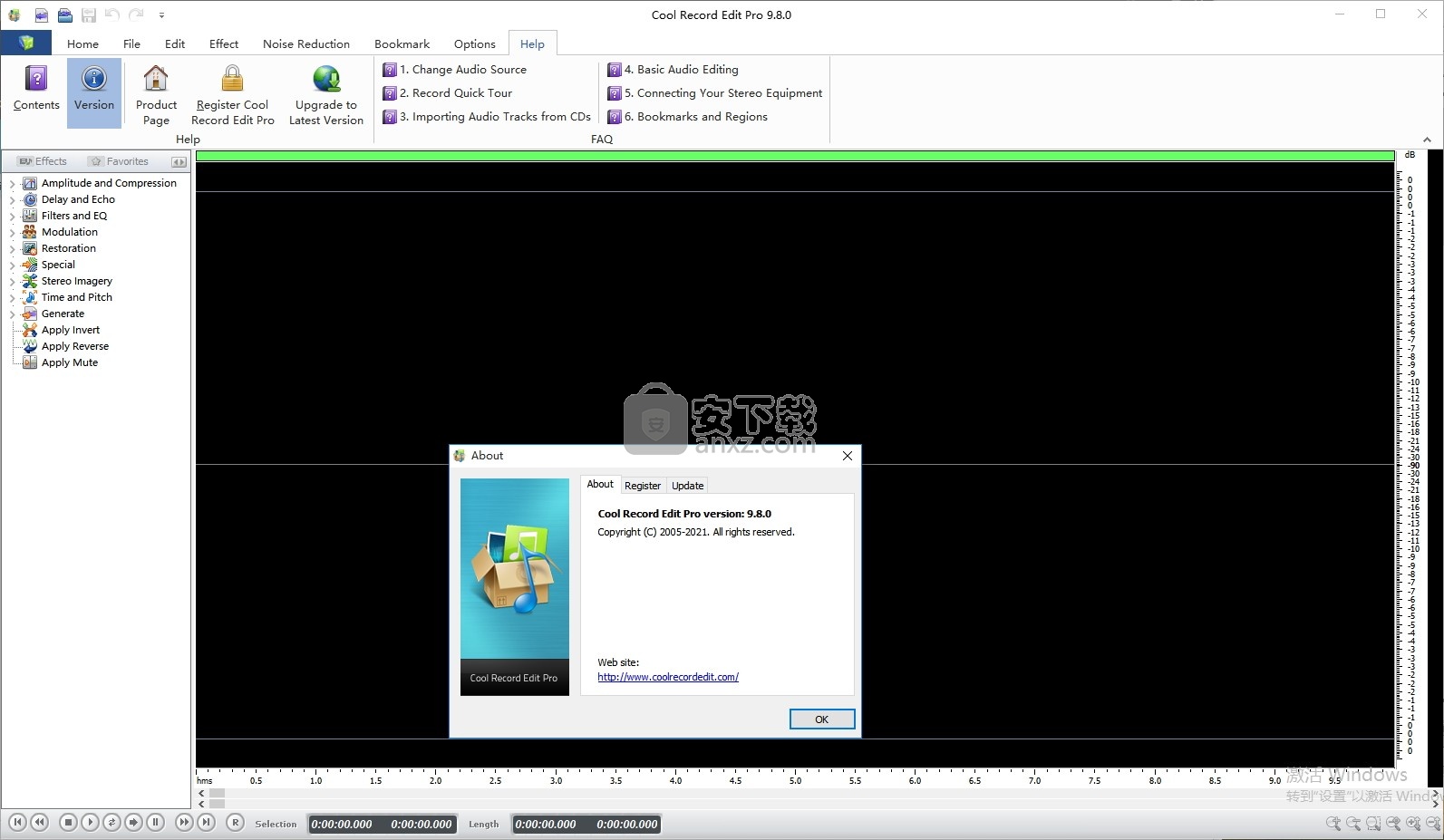Click the Play button
1444x840 pixels.
pyautogui.click(x=90, y=822)
